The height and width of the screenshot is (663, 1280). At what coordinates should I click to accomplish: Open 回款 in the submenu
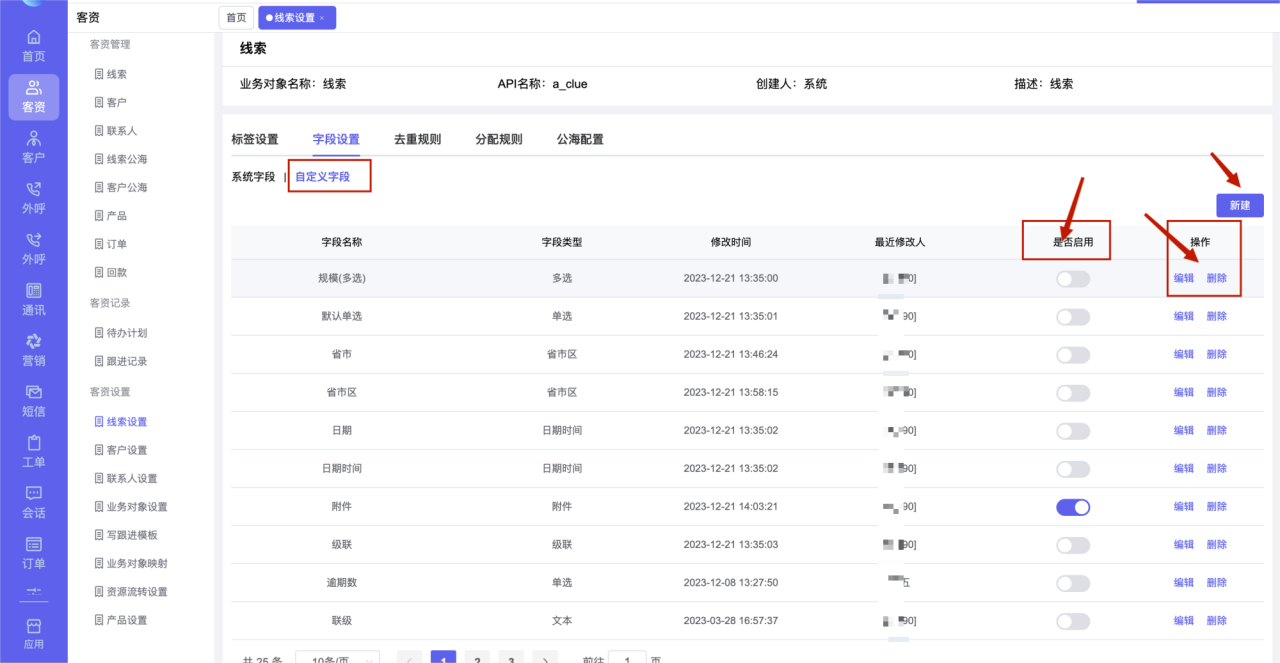110,272
